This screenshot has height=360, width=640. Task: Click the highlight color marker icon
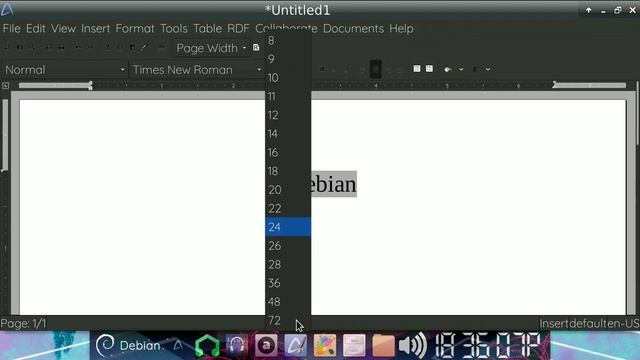(x=448, y=69)
